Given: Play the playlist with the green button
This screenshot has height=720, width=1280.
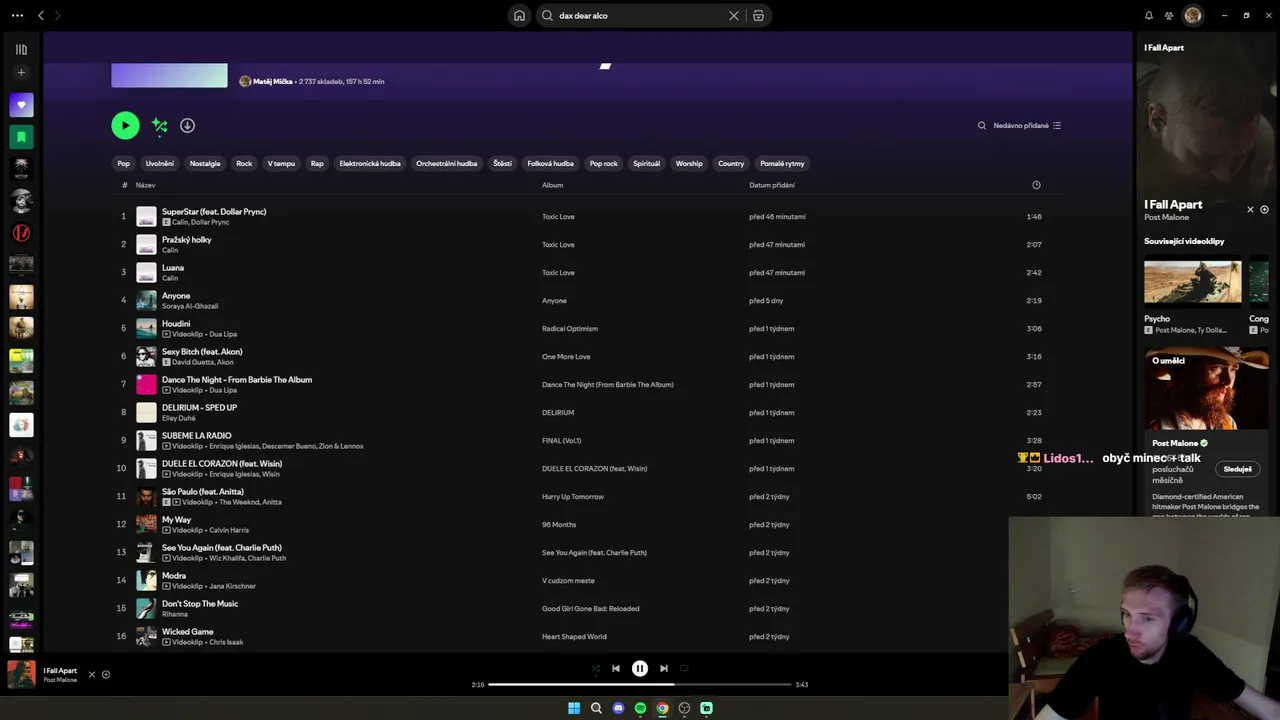Looking at the screenshot, I should pyautogui.click(x=125, y=125).
